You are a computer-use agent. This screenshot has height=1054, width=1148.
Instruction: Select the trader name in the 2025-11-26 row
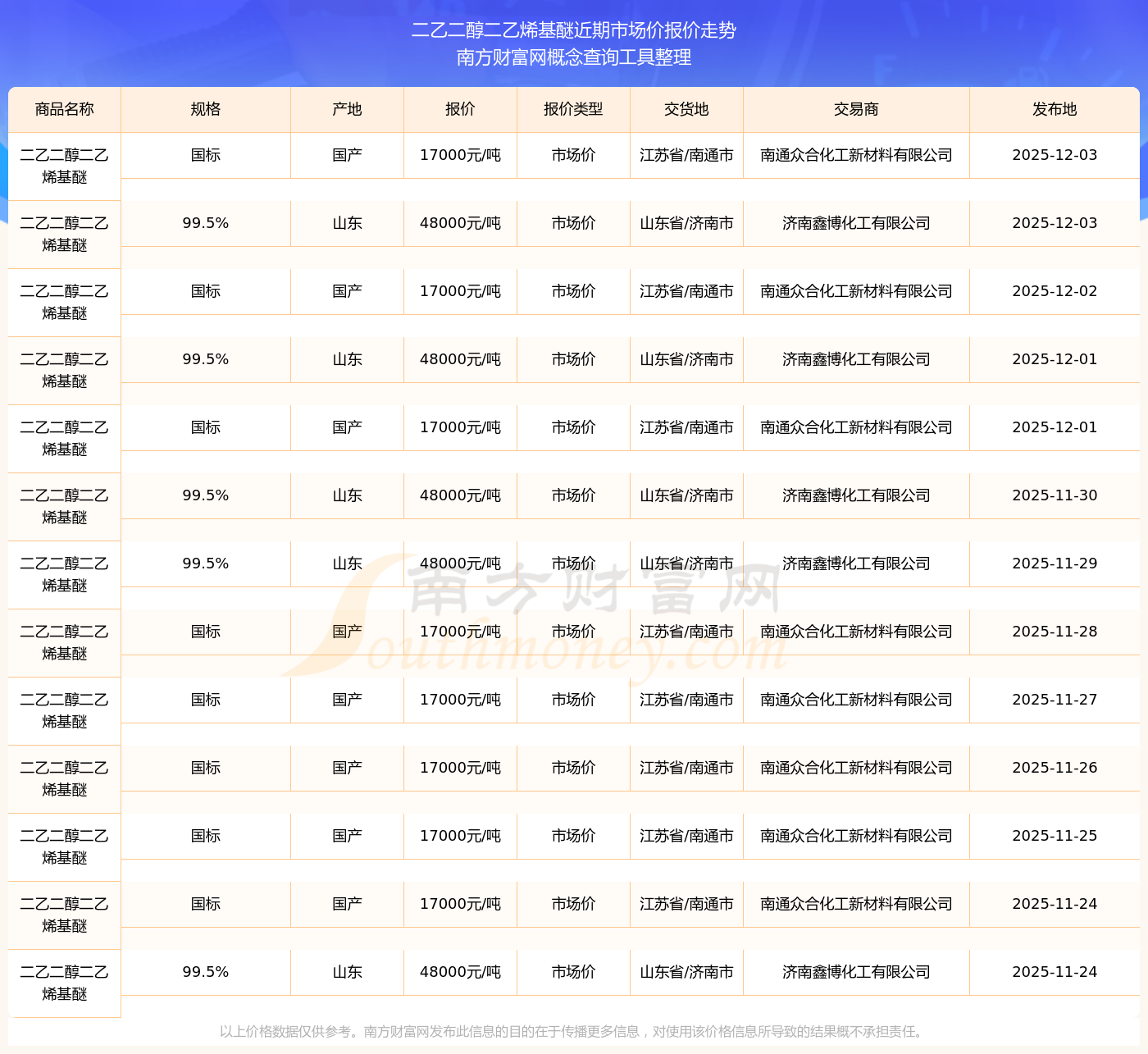[856, 768]
